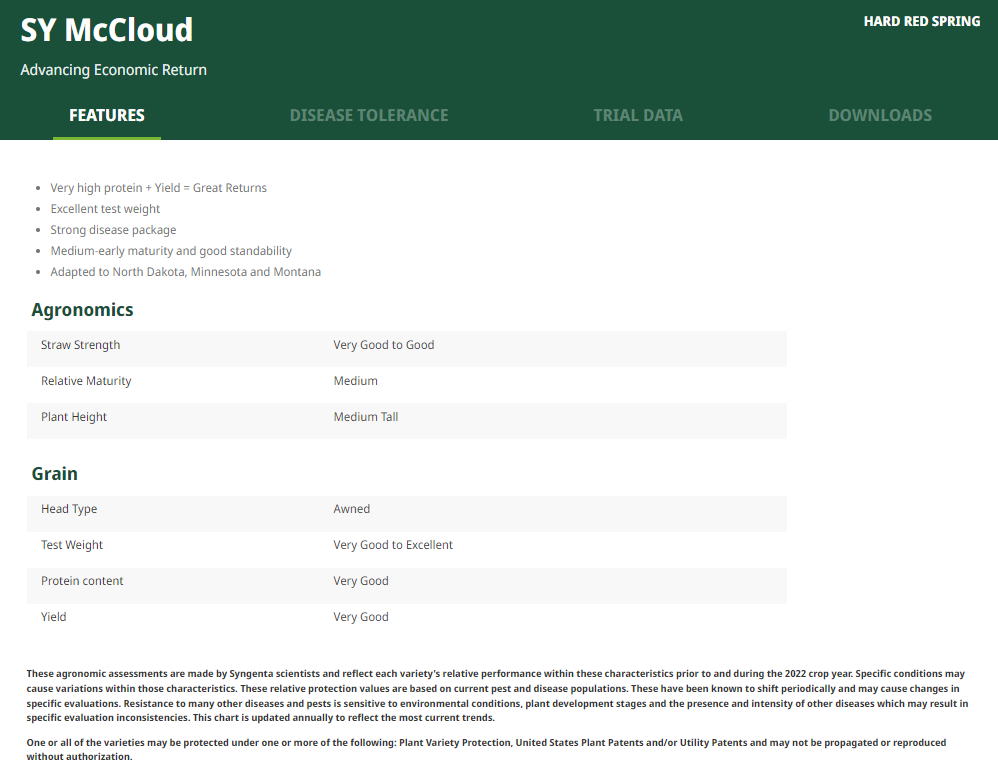Switch to the Features tab
998x774 pixels.
tap(107, 115)
